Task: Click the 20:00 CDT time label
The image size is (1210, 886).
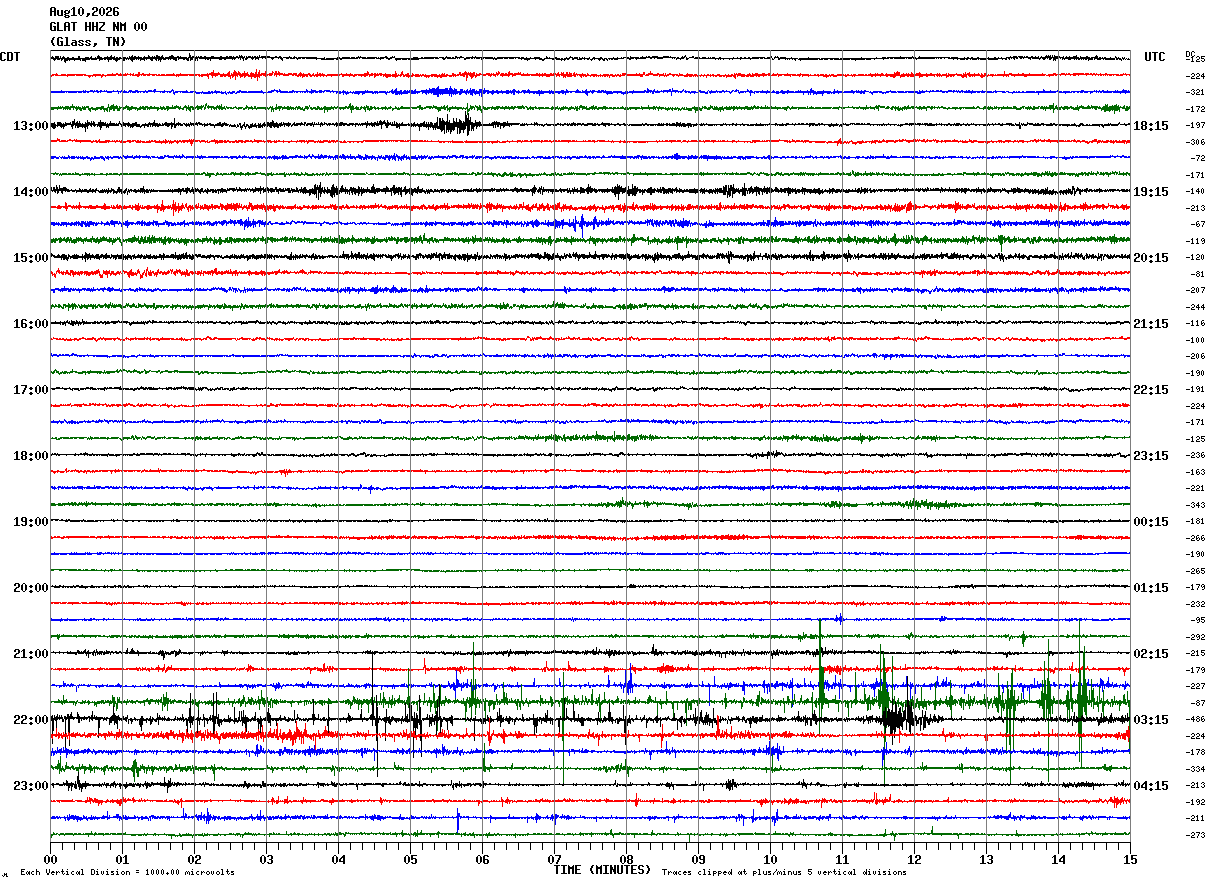Action: (31, 588)
